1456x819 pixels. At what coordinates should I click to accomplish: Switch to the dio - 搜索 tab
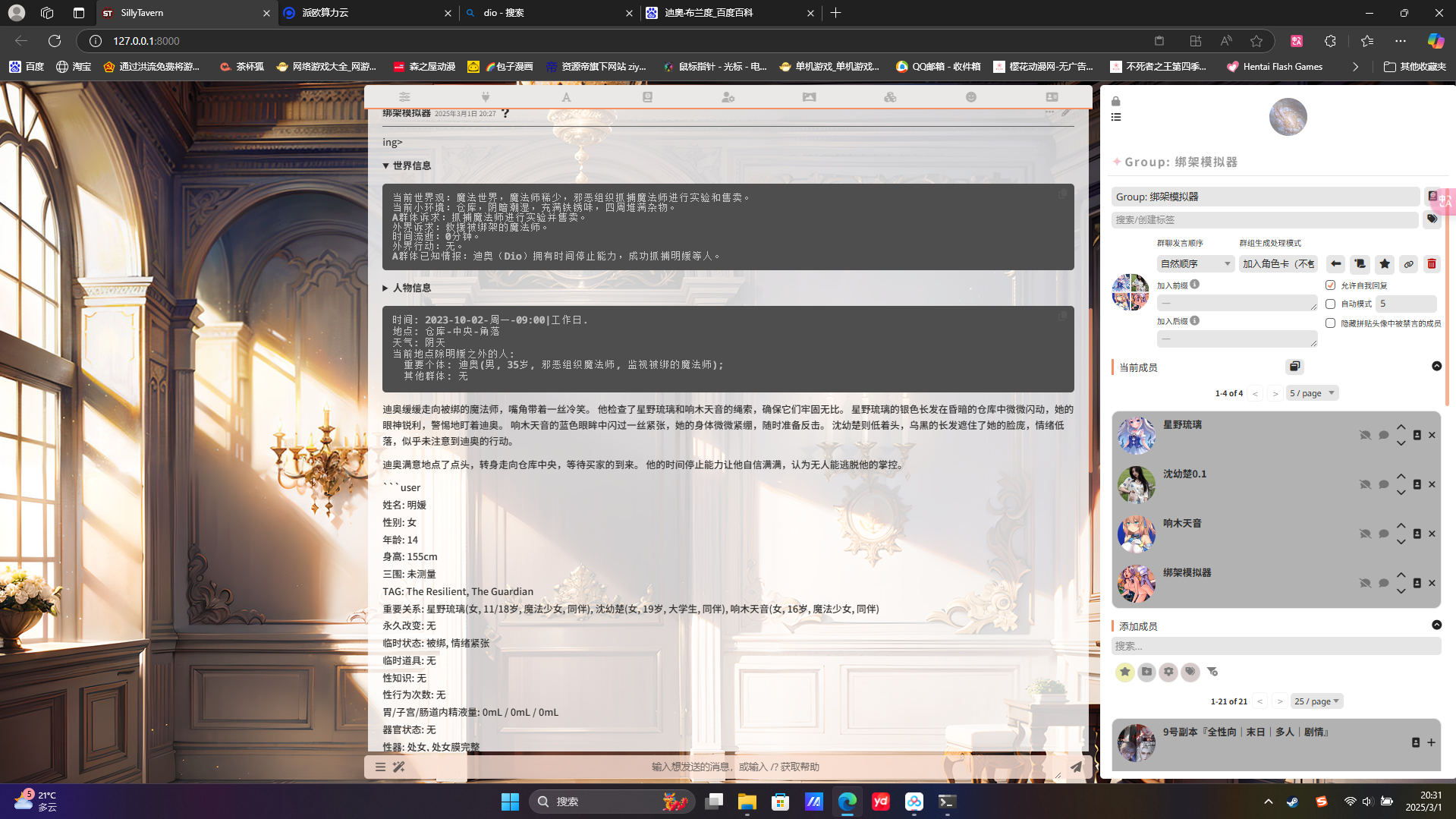point(546,13)
